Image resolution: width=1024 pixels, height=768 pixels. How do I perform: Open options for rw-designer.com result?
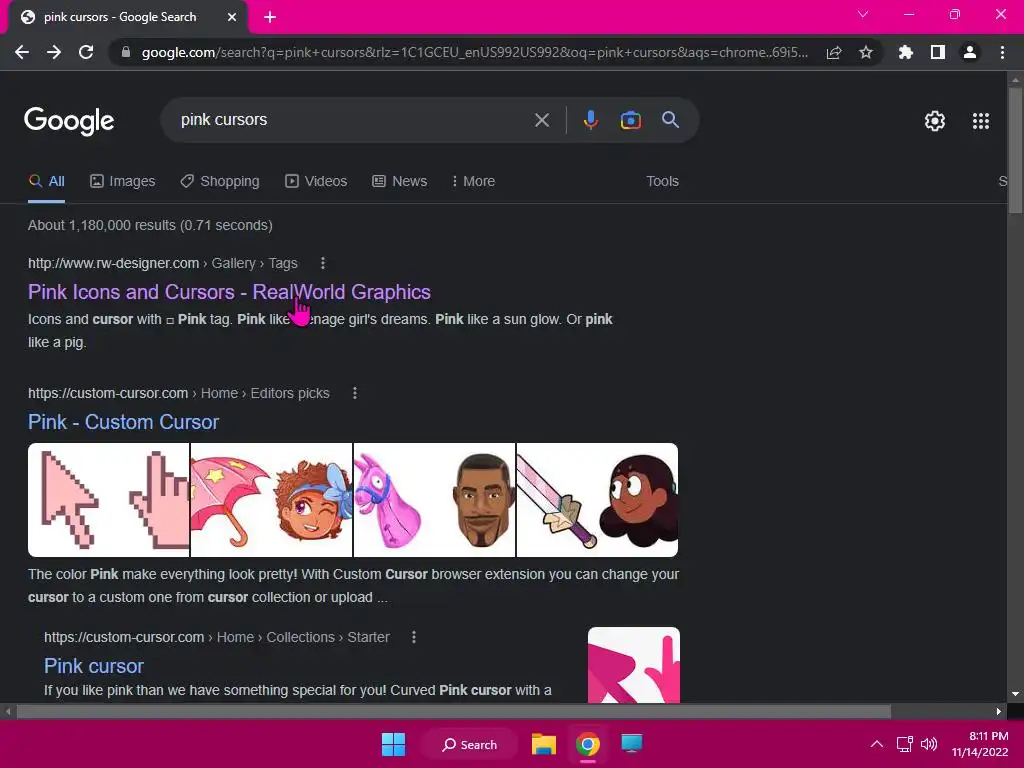(x=323, y=263)
